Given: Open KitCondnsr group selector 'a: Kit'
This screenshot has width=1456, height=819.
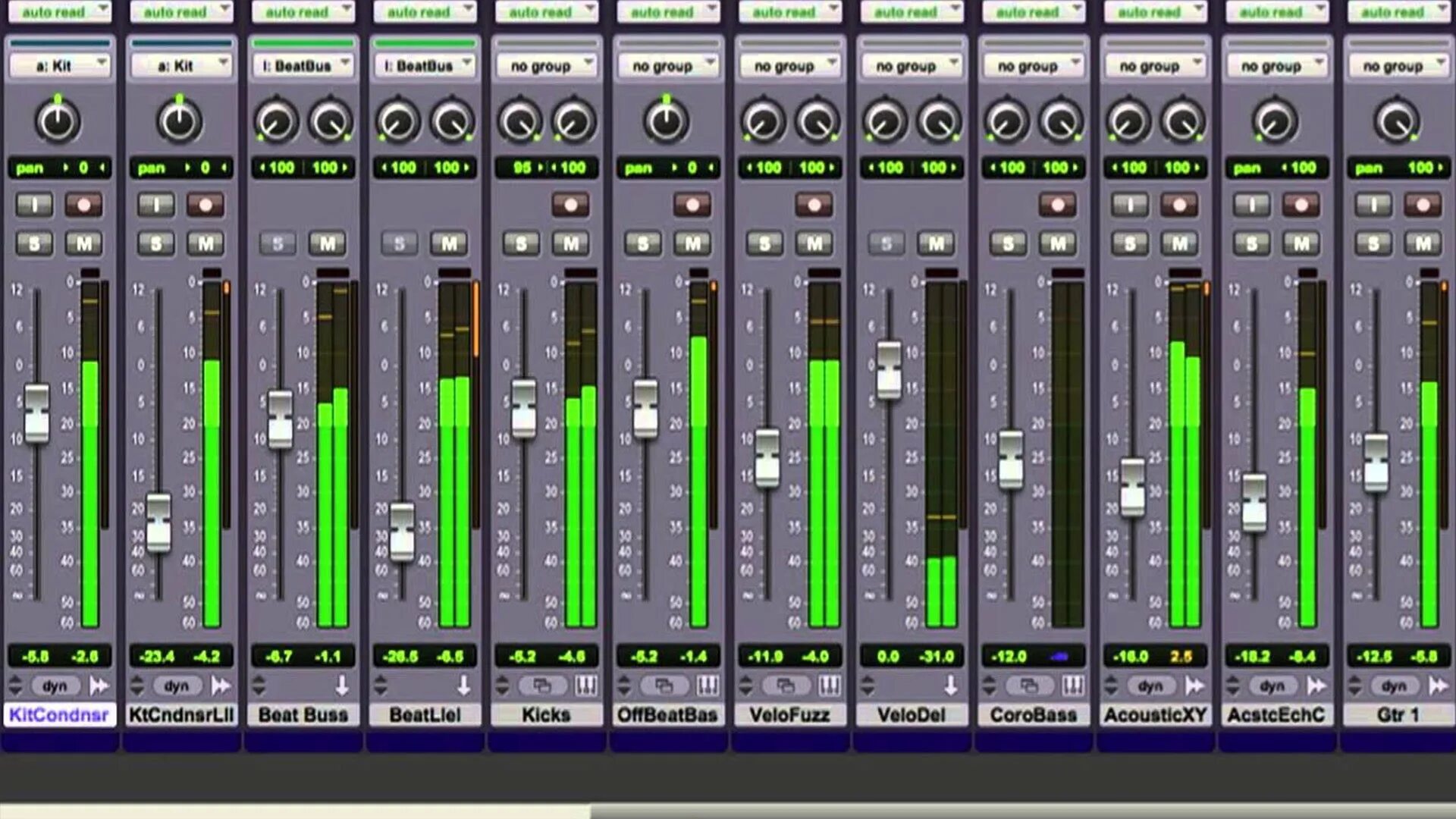Looking at the screenshot, I should pyautogui.click(x=60, y=66).
